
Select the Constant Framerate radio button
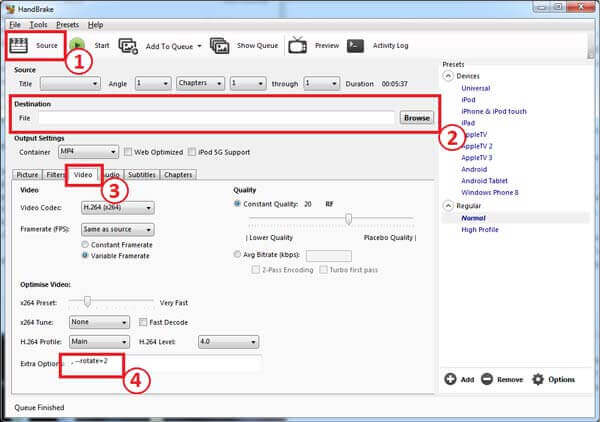point(85,244)
